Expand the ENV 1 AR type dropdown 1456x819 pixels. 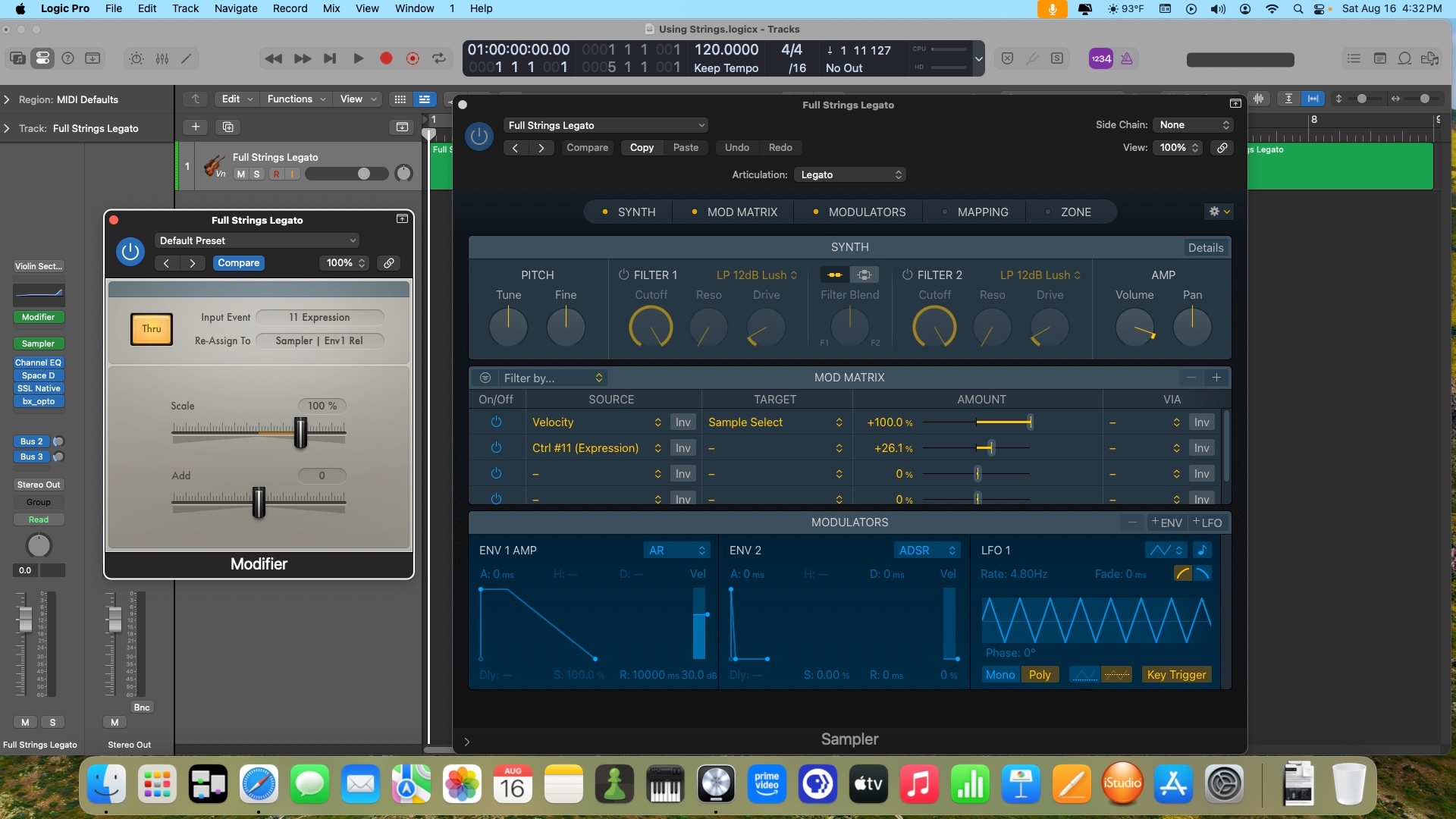tap(676, 551)
